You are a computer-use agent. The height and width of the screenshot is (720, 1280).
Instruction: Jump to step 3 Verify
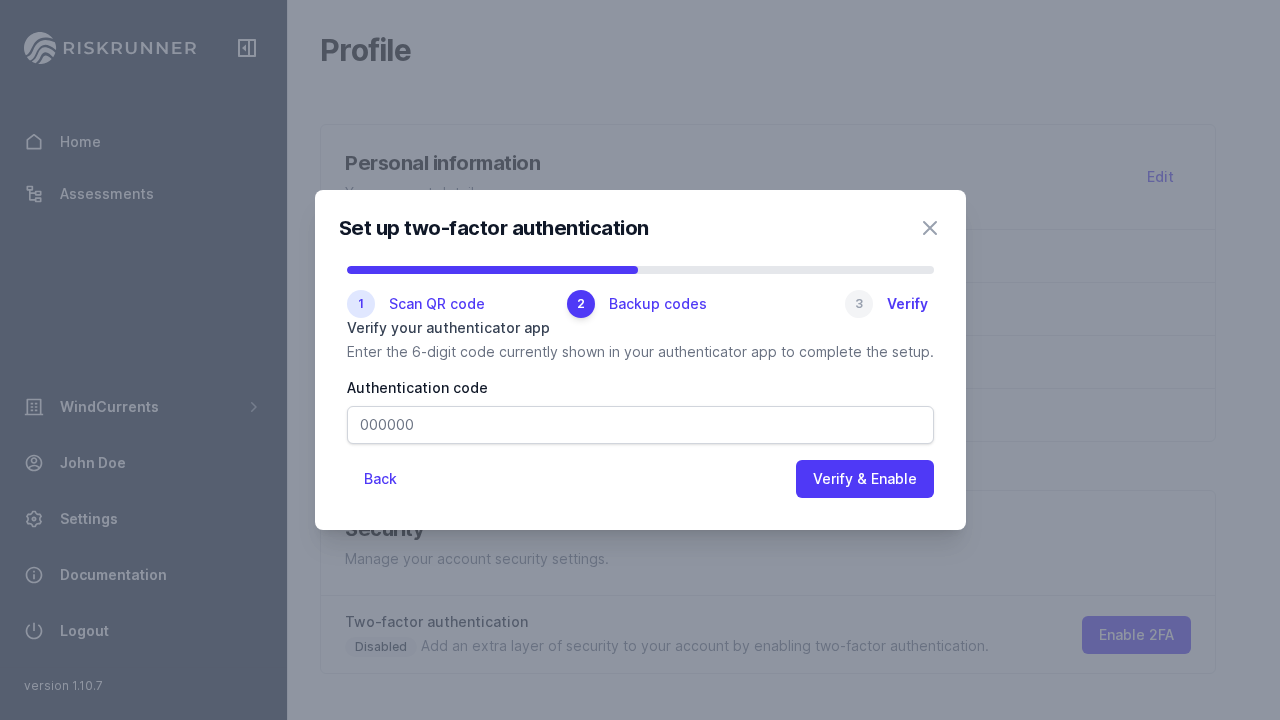click(887, 304)
